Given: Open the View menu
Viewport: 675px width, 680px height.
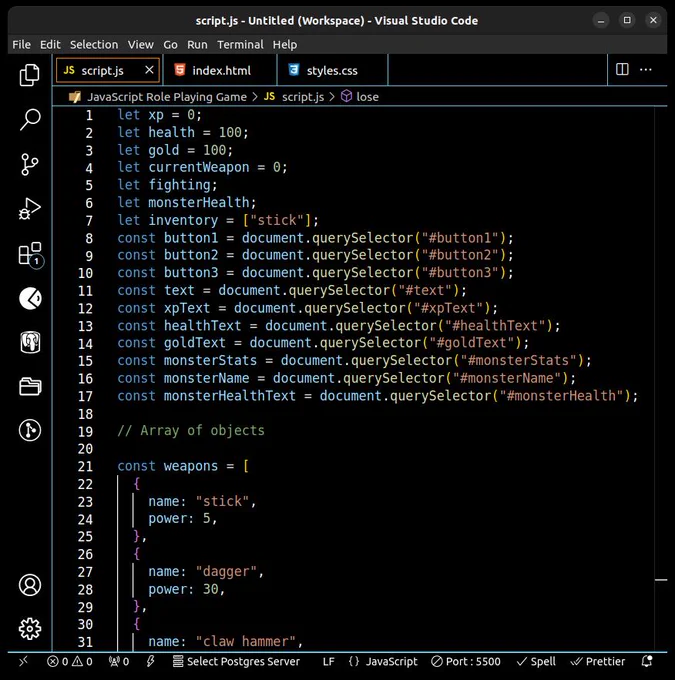Looking at the screenshot, I should 141,44.
